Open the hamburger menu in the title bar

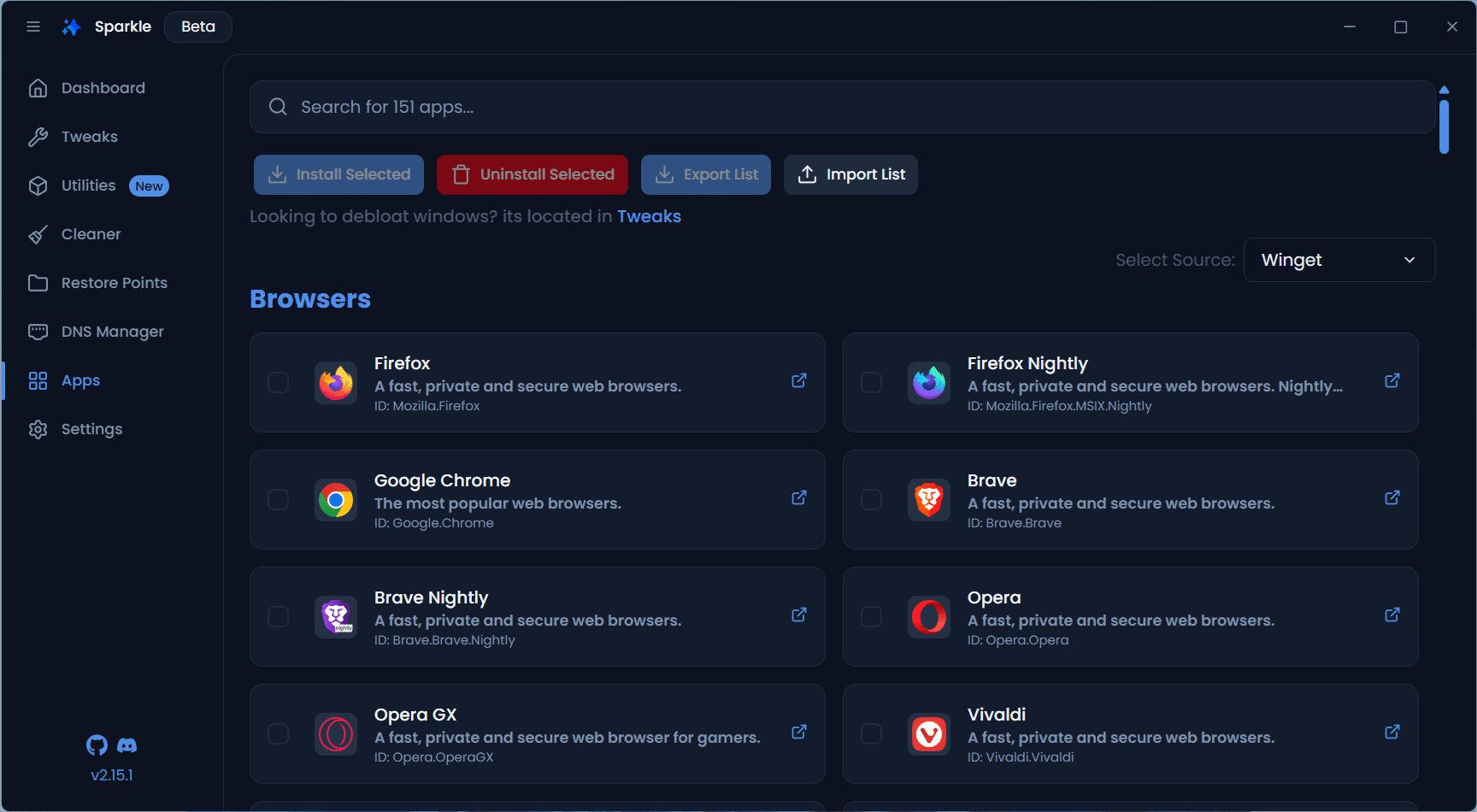click(33, 26)
